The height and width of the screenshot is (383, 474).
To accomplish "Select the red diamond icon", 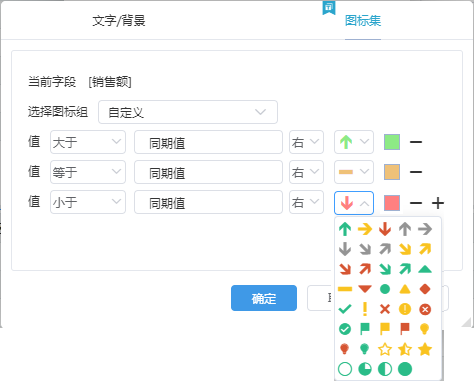I will [425, 289].
